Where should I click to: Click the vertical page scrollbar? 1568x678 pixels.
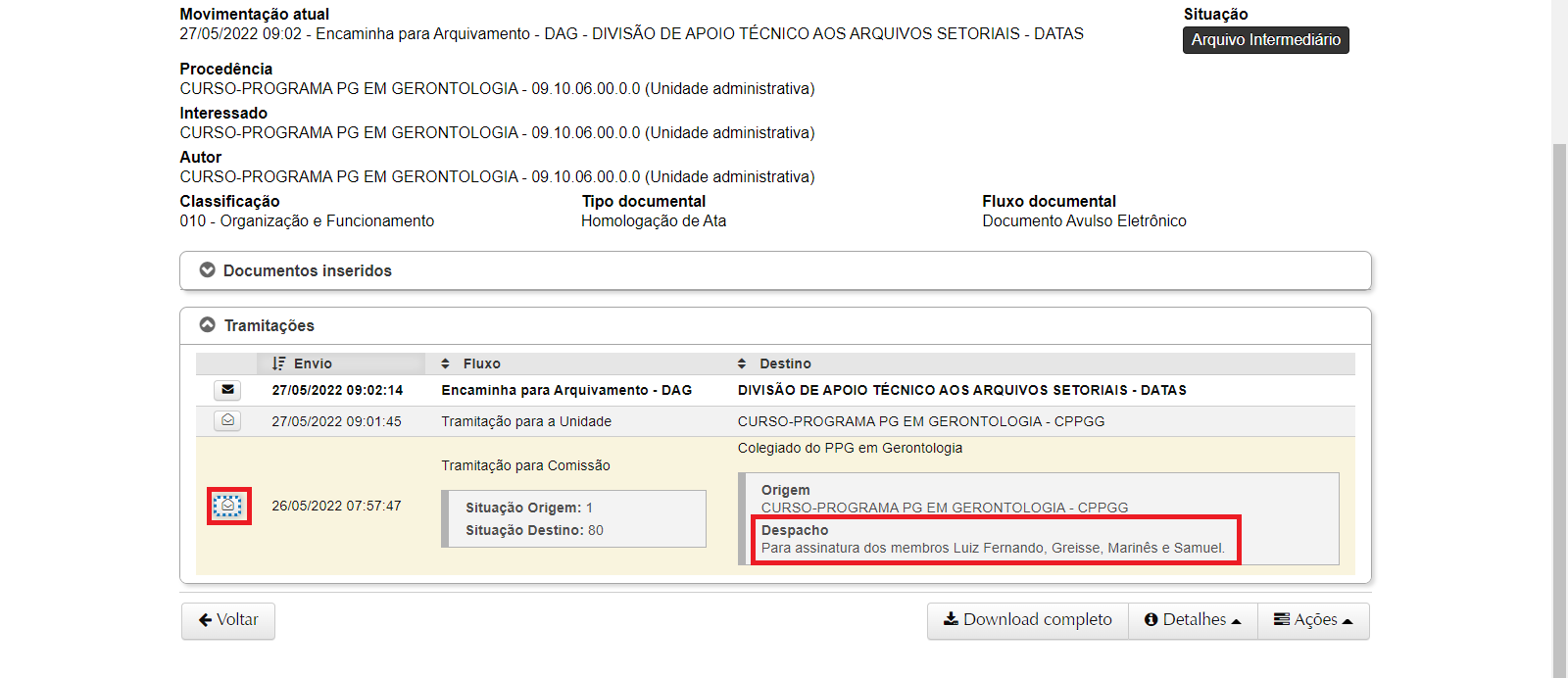(x=1559, y=392)
